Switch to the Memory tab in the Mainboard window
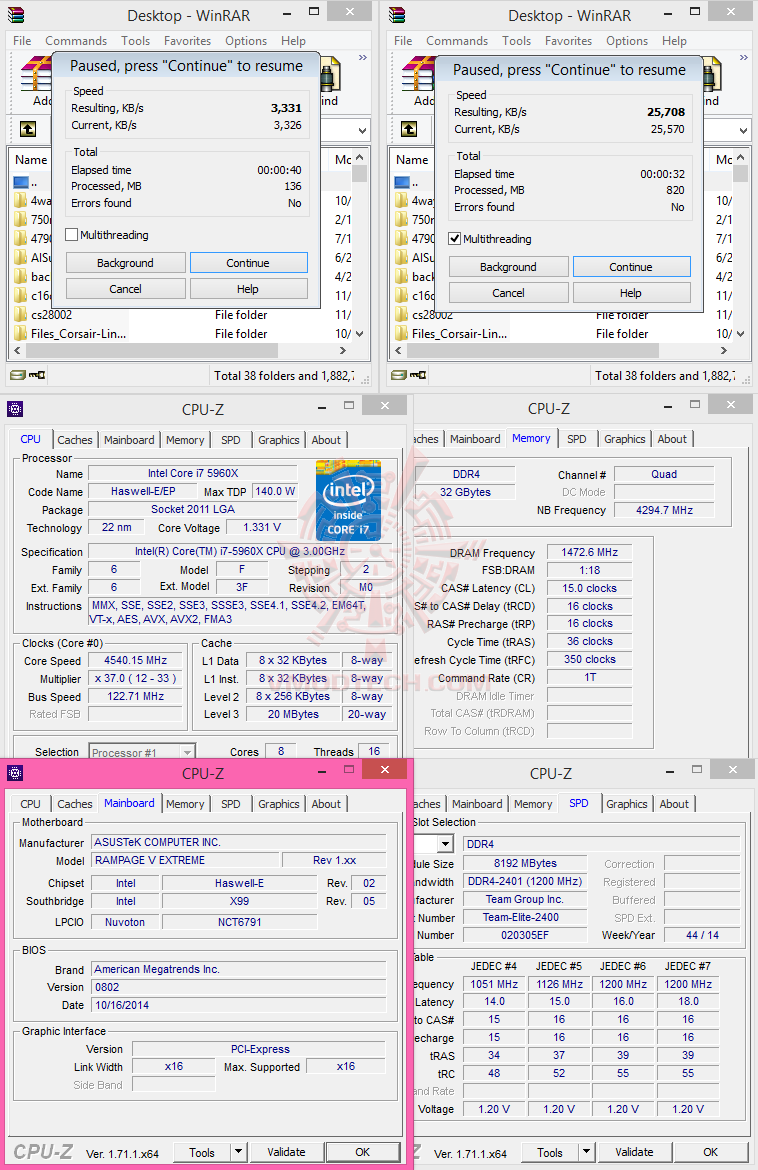The width and height of the screenshot is (758, 1170). tap(185, 804)
